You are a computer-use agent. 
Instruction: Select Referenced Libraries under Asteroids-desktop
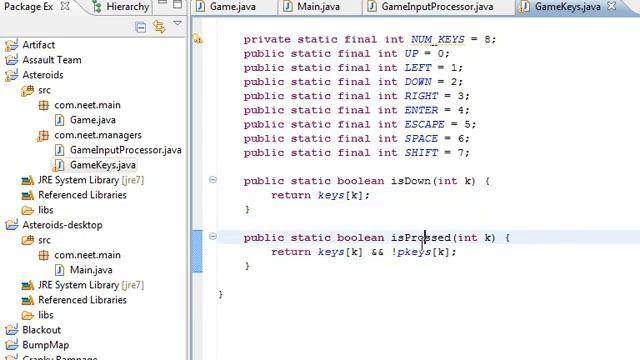click(x=82, y=300)
